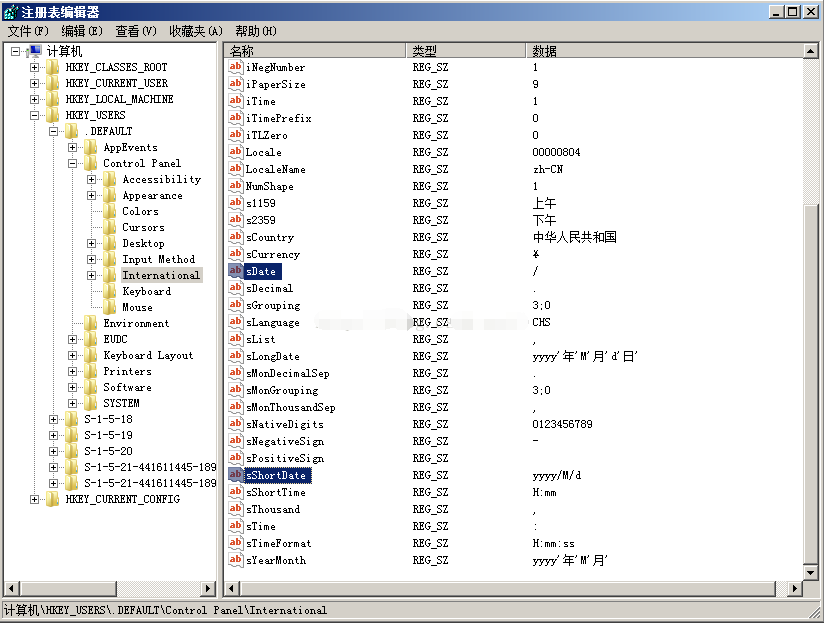Expand the Keyboard Layout key
Viewport: 824px width, 624px height.
point(73,355)
